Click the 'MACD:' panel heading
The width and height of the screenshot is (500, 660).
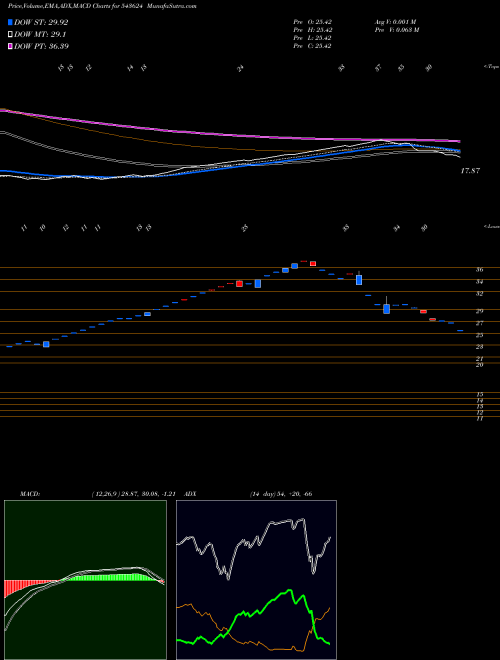[x=29, y=494]
